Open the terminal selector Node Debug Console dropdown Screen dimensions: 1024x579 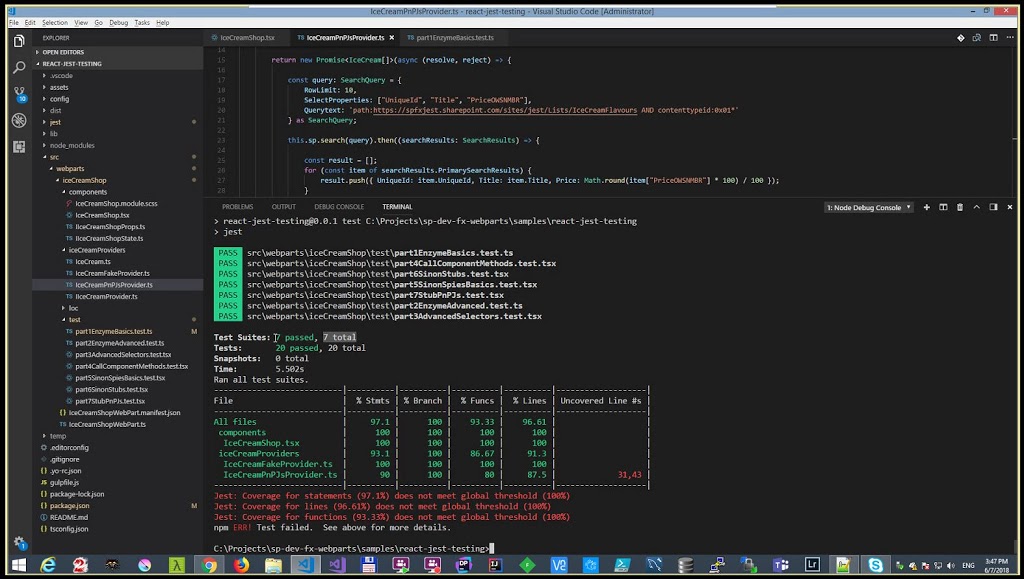(x=869, y=208)
